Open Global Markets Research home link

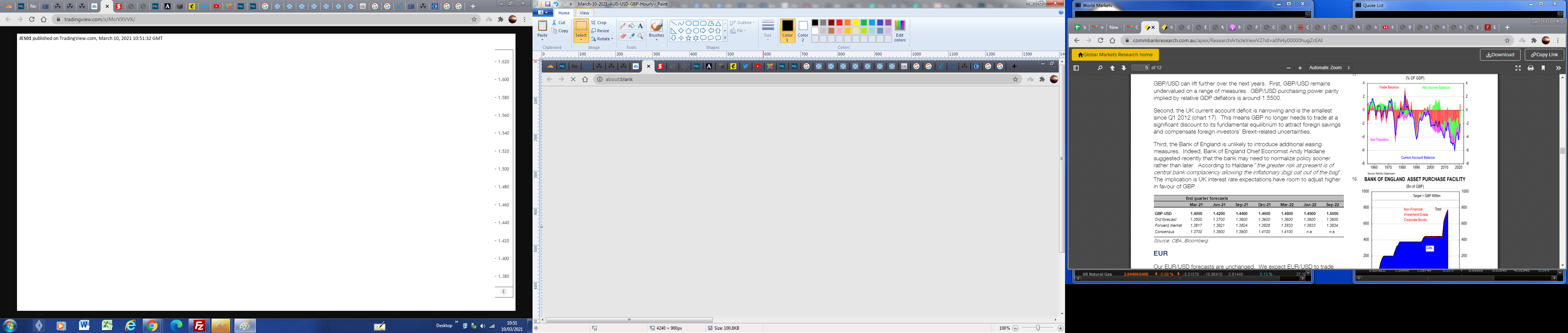click(x=1115, y=55)
